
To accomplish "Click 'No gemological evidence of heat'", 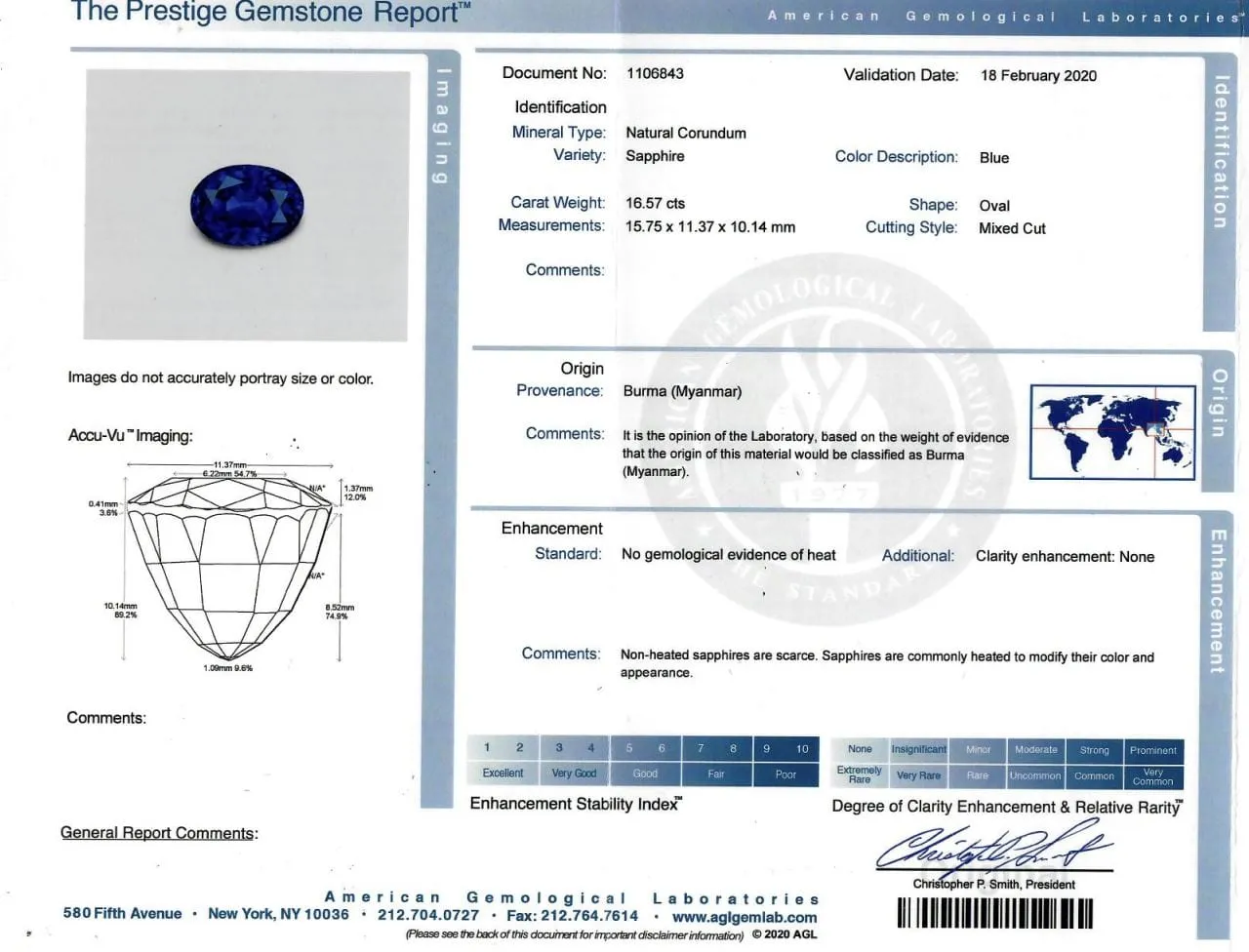I will pyautogui.click(x=729, y=555).
